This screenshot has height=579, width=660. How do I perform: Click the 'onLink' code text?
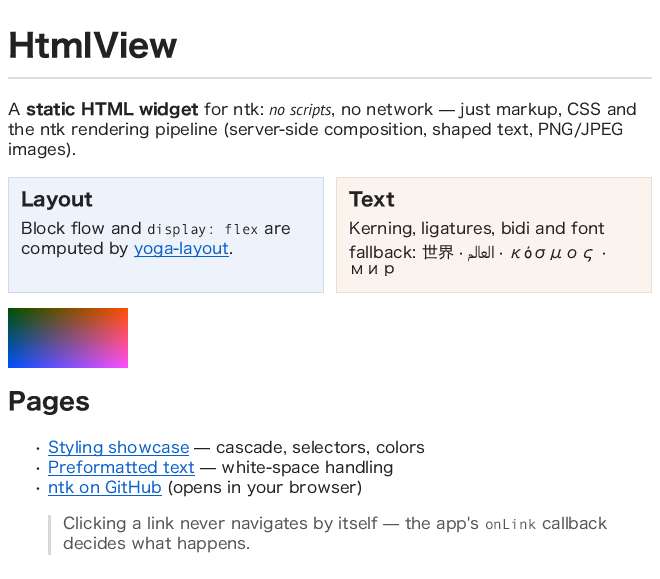point(511,525)
